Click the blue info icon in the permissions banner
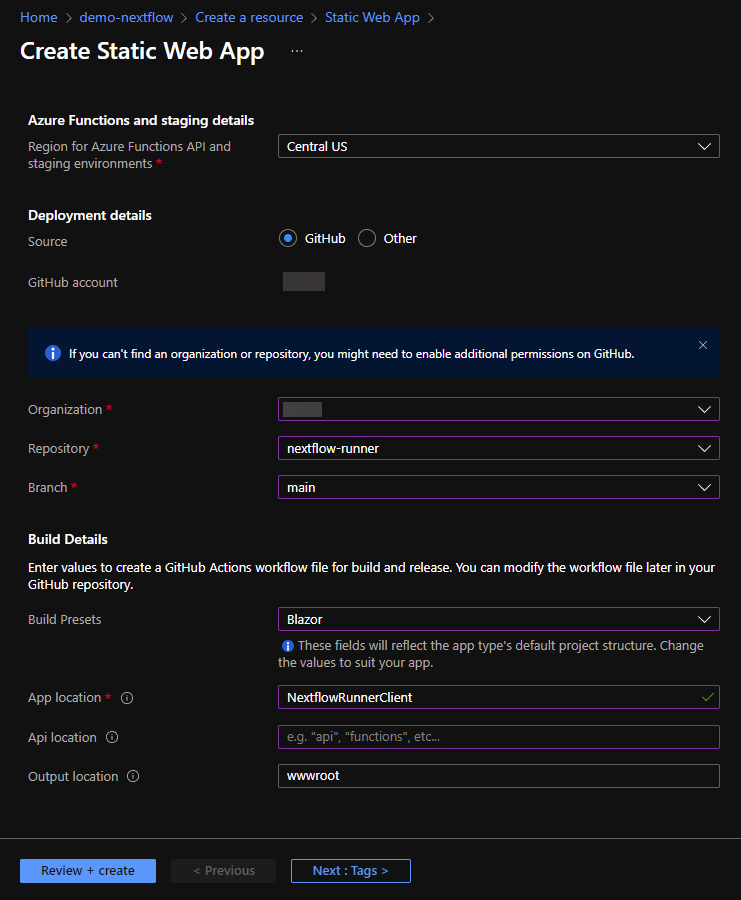 (53, 353)
